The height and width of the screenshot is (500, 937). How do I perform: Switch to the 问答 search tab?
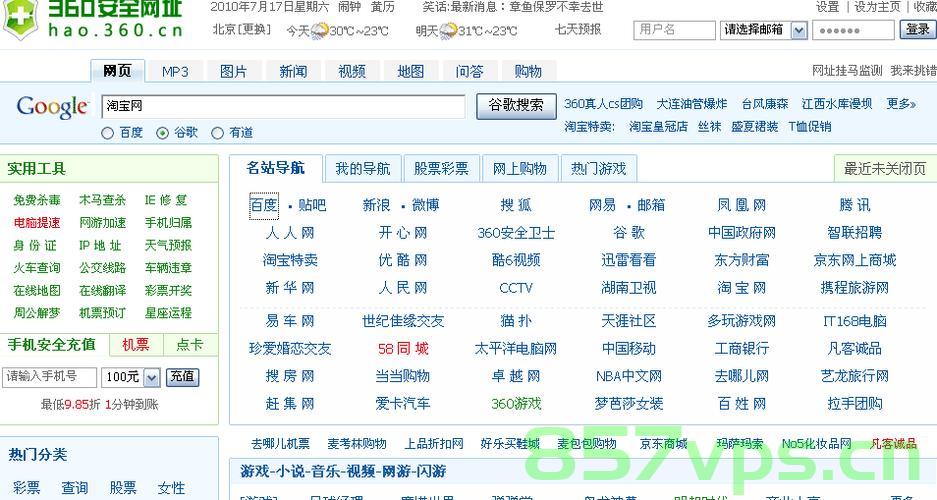click(x=469, y=72)
